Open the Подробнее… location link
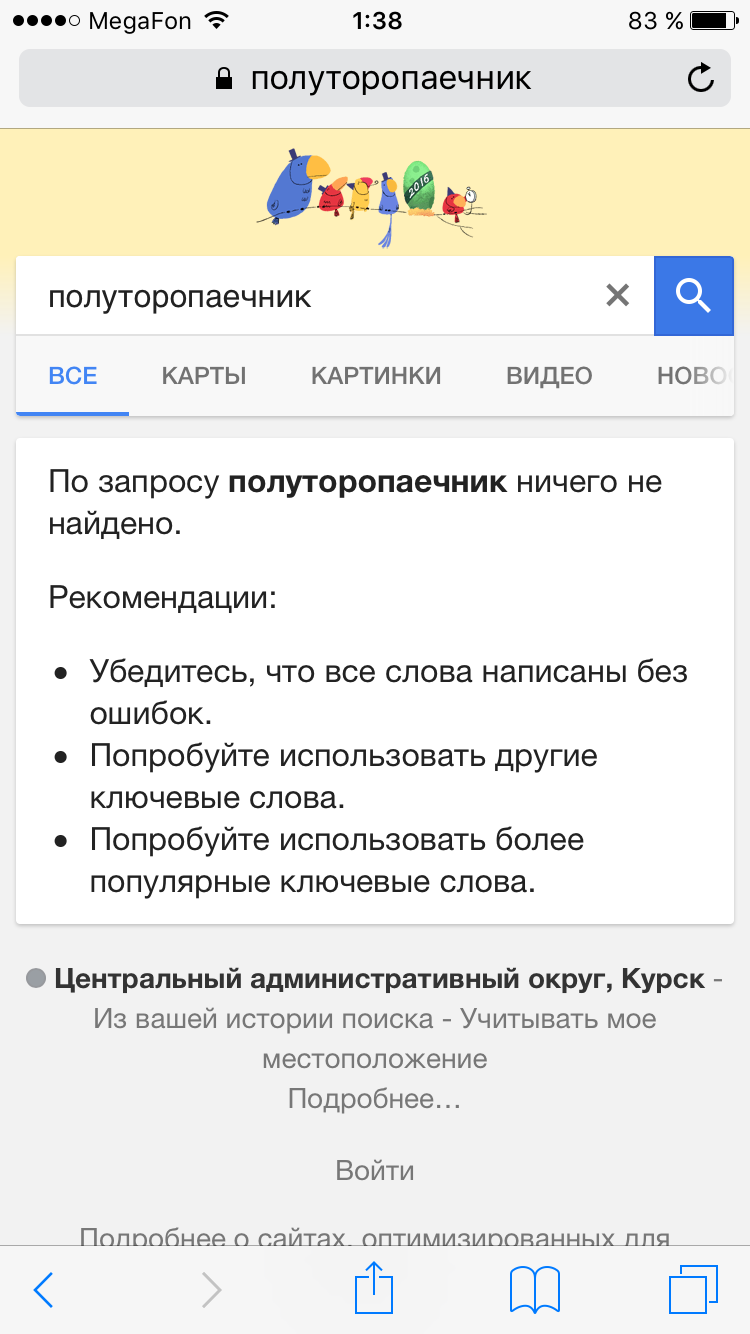Screen dimensions: 750x1334 click(374, 1099)
